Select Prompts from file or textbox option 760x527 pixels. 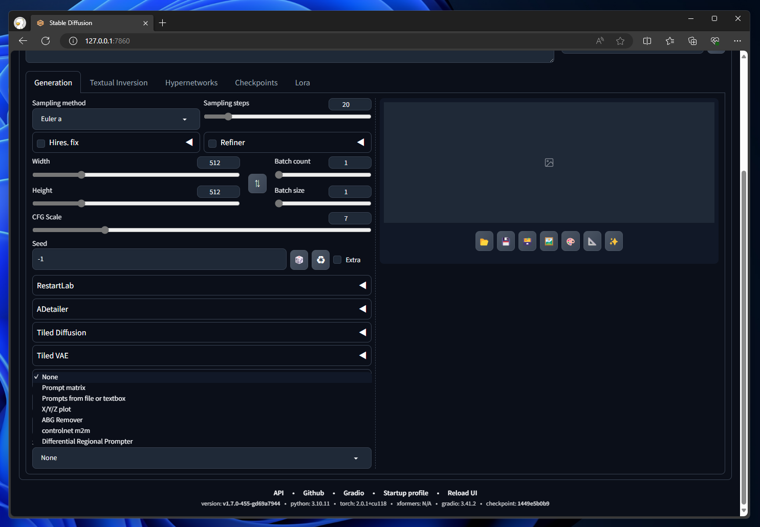click(202, 398)
